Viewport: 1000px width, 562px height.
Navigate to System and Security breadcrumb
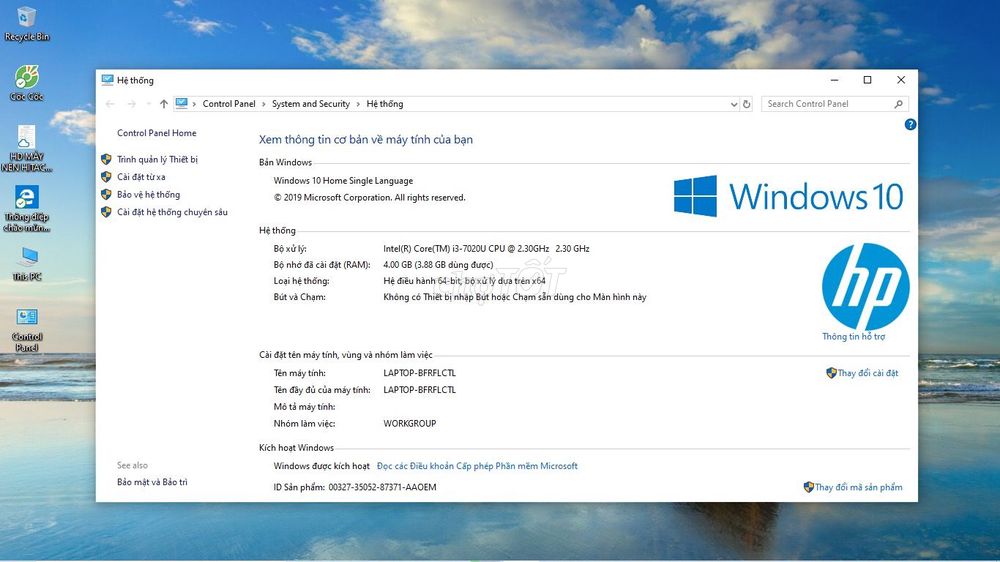[x=311, y=104]
